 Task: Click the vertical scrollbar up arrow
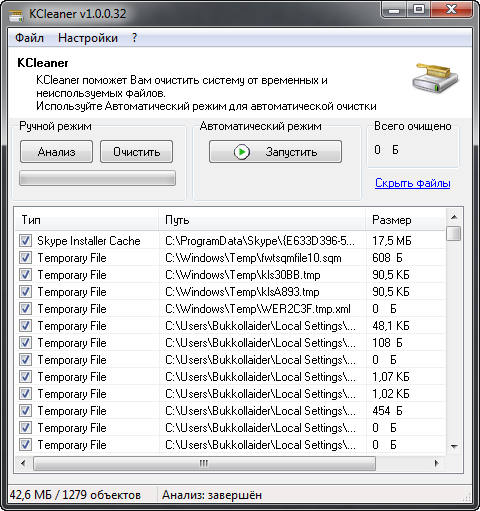coord(454,217)
